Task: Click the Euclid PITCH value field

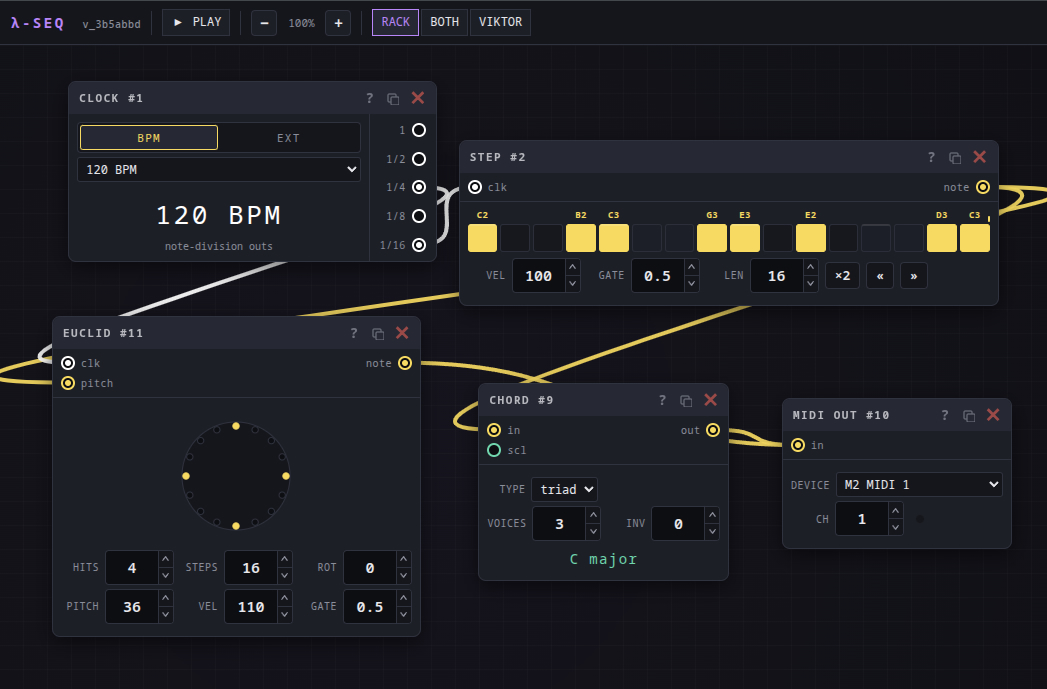Action: 132,606
